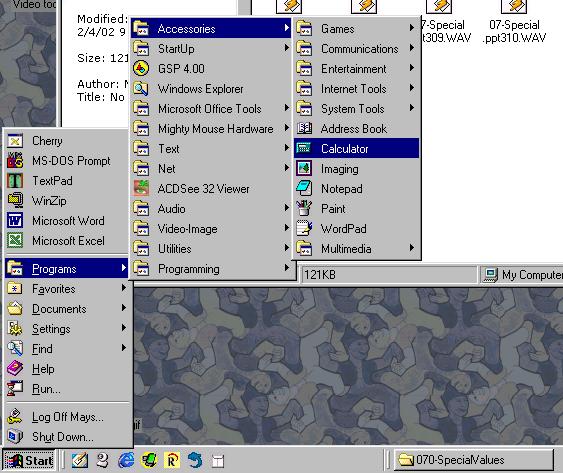Click the Cherry program icon

coord(15,141)
